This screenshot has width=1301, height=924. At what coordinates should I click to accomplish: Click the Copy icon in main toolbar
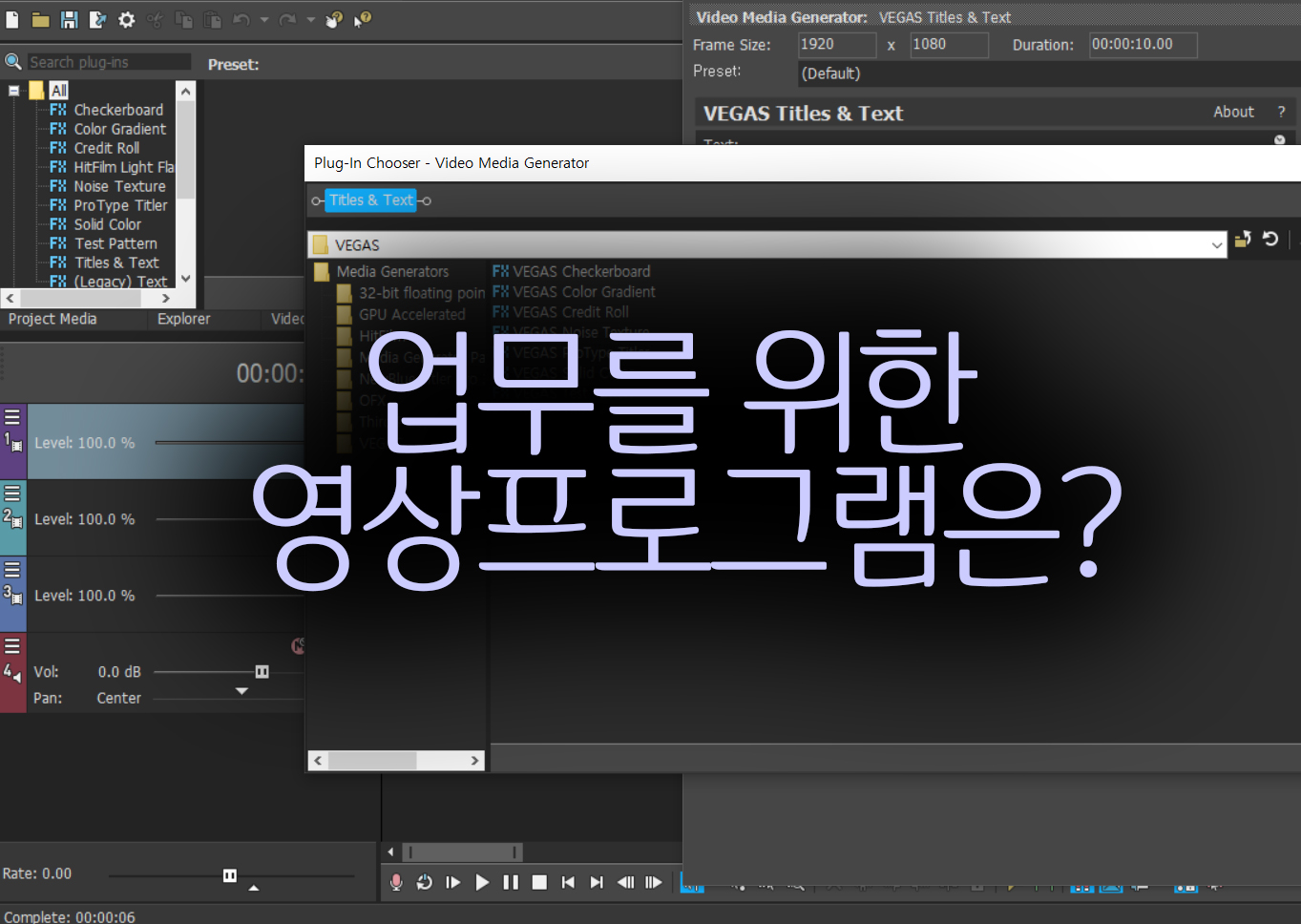[184, 19]
